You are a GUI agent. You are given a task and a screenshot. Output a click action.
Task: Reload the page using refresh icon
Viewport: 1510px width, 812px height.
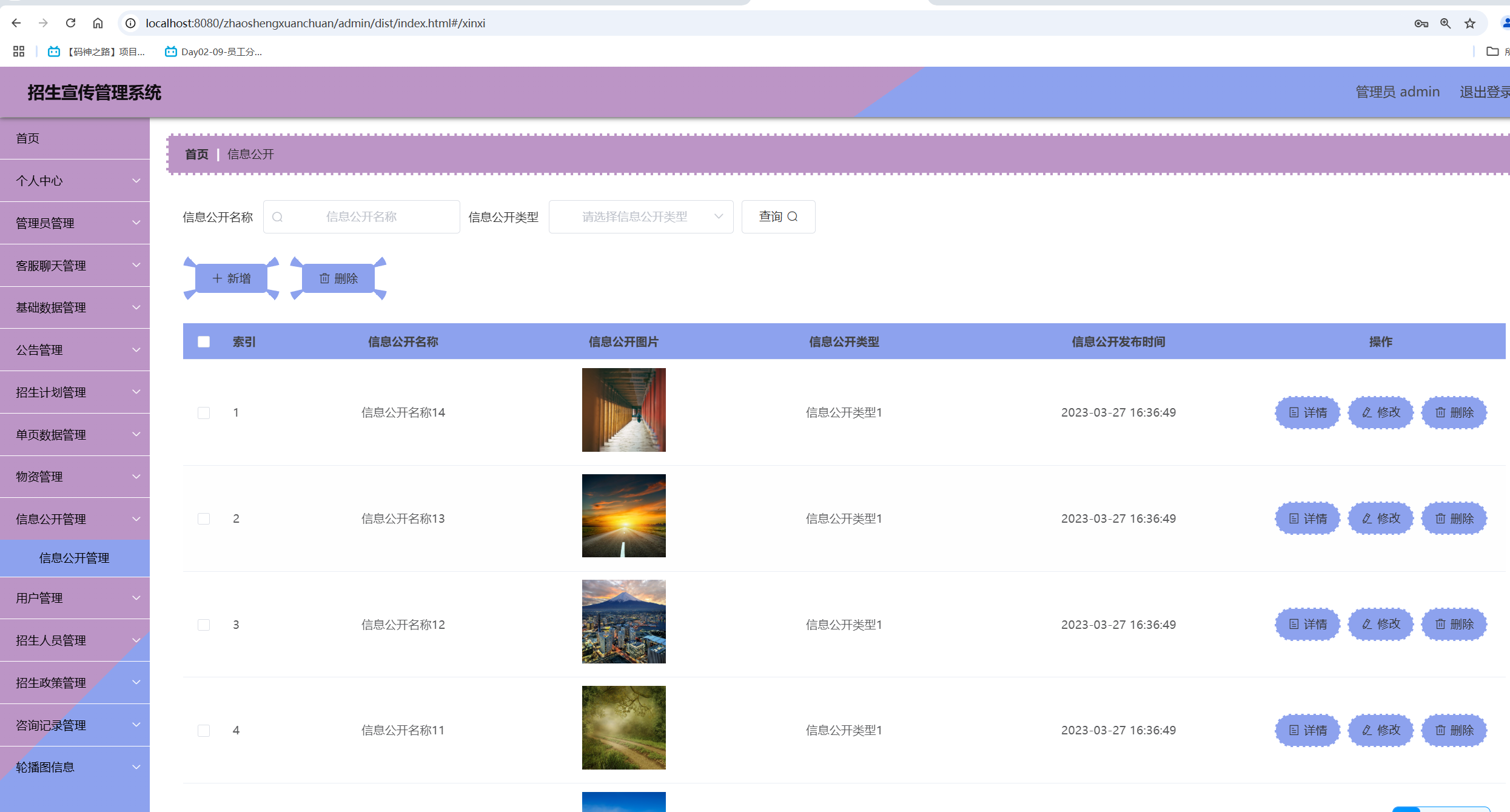pyautogui.click(x=70, y=23)
